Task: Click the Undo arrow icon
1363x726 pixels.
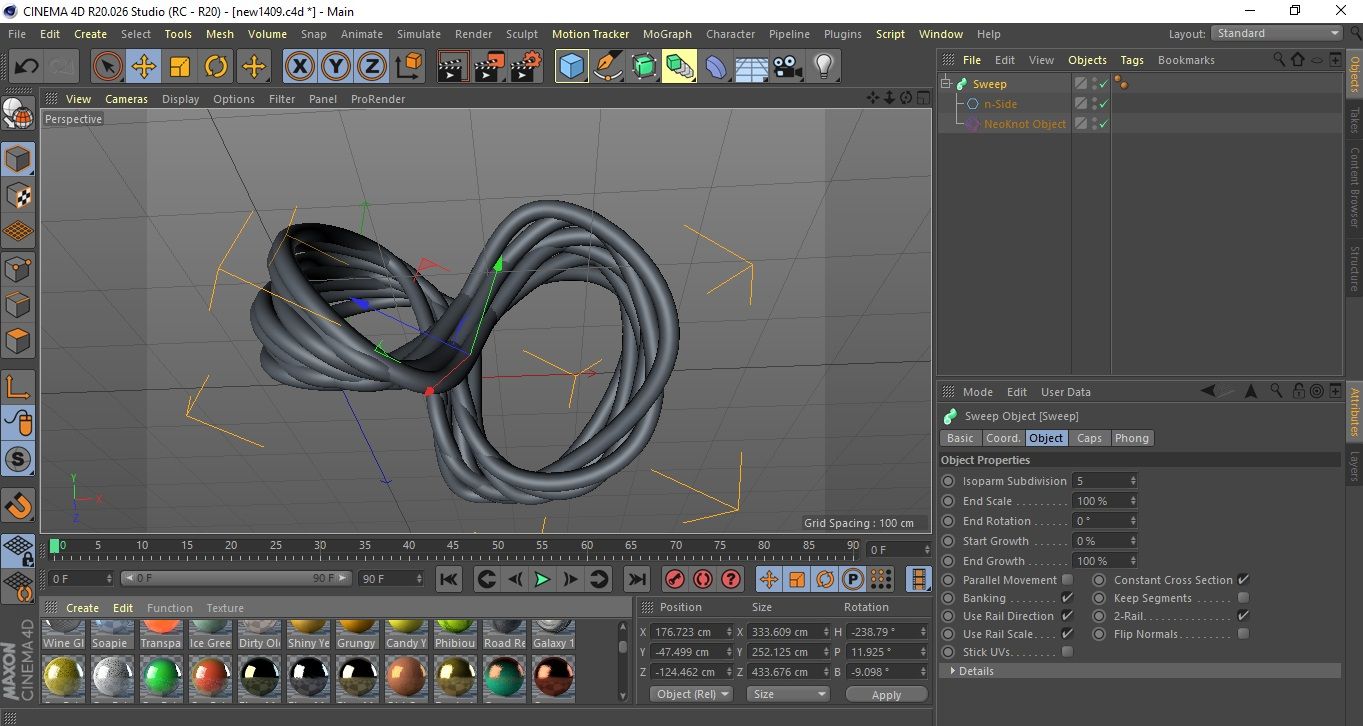Action: pos(27,67)
